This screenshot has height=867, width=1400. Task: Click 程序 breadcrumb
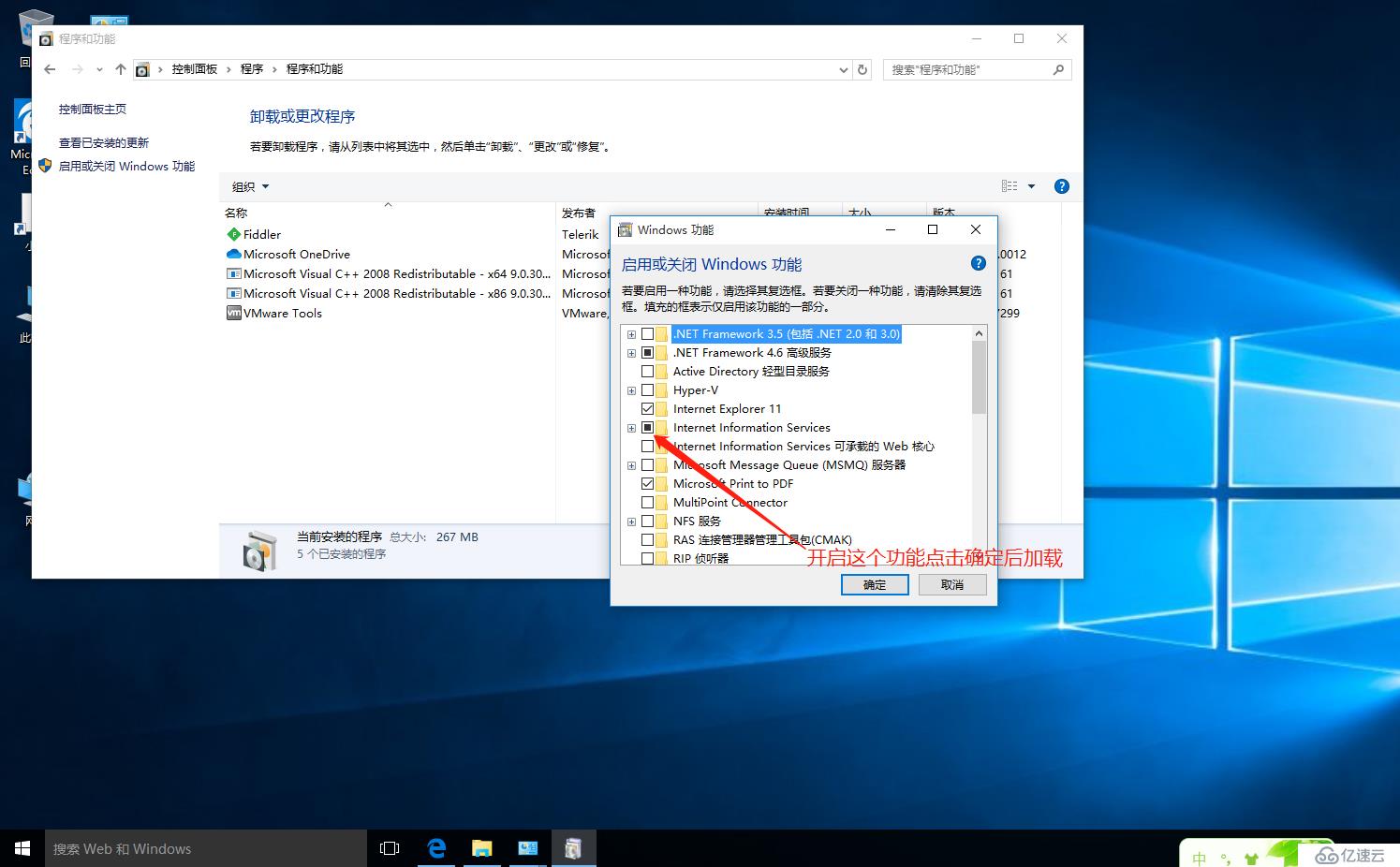point(252,69)
